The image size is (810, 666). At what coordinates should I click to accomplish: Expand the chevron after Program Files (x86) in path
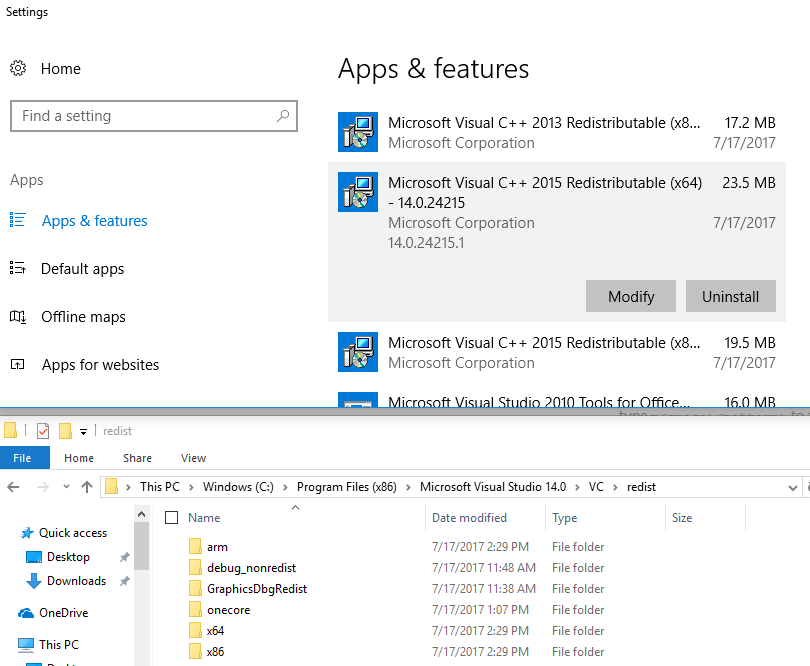[x=409, y=487]
